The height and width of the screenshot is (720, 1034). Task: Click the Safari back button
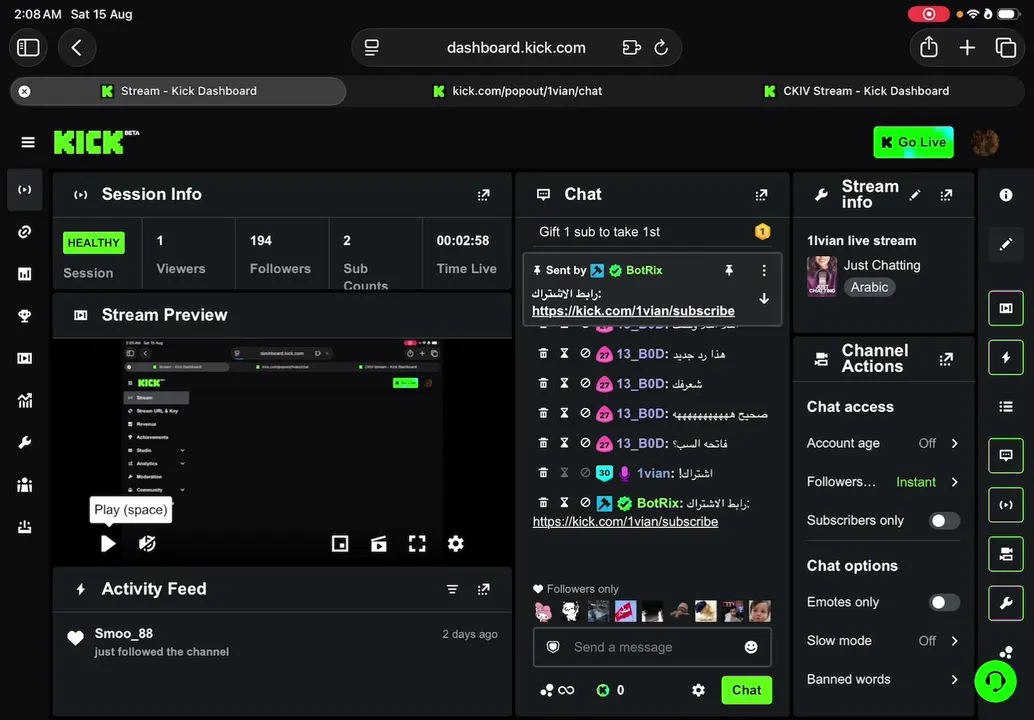pos(76,47)
